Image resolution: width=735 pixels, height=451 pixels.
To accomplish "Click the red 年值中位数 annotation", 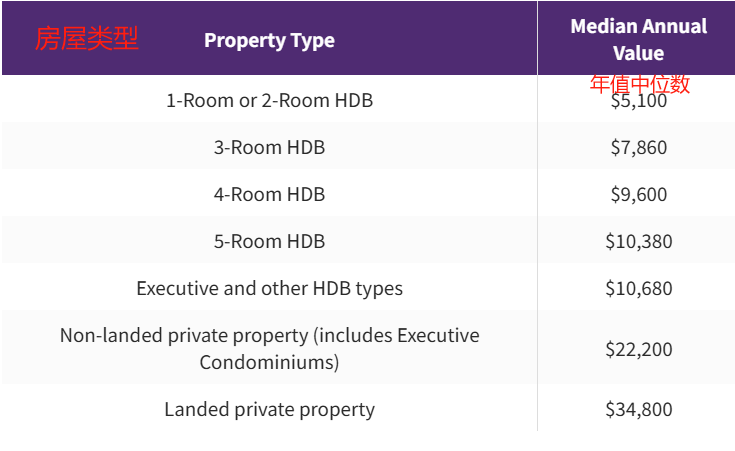I will 640,84.
